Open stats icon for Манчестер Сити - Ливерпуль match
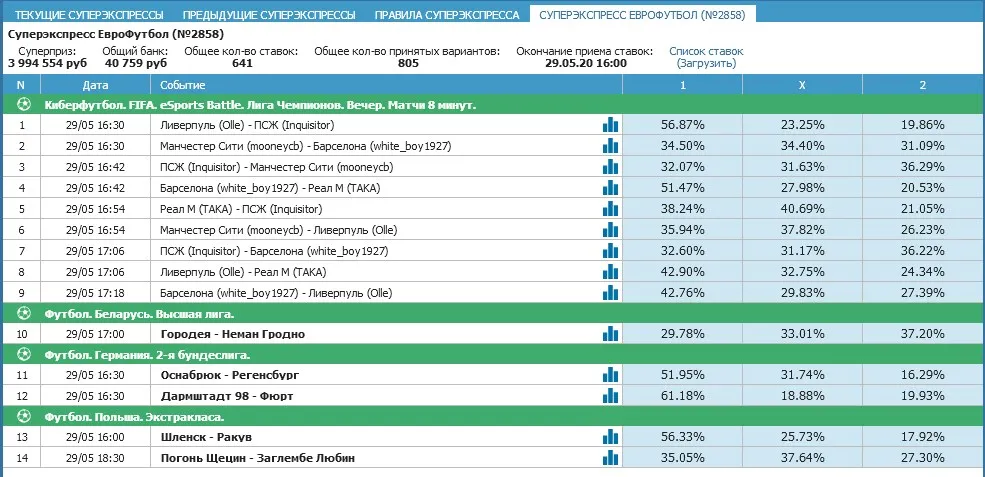985x477 pixels. (610, 229)
